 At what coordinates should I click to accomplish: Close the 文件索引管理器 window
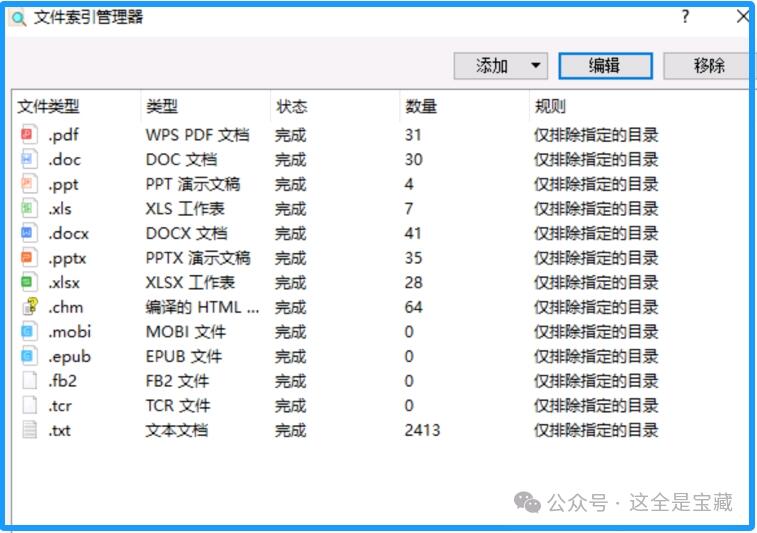(x=743, y=17)
